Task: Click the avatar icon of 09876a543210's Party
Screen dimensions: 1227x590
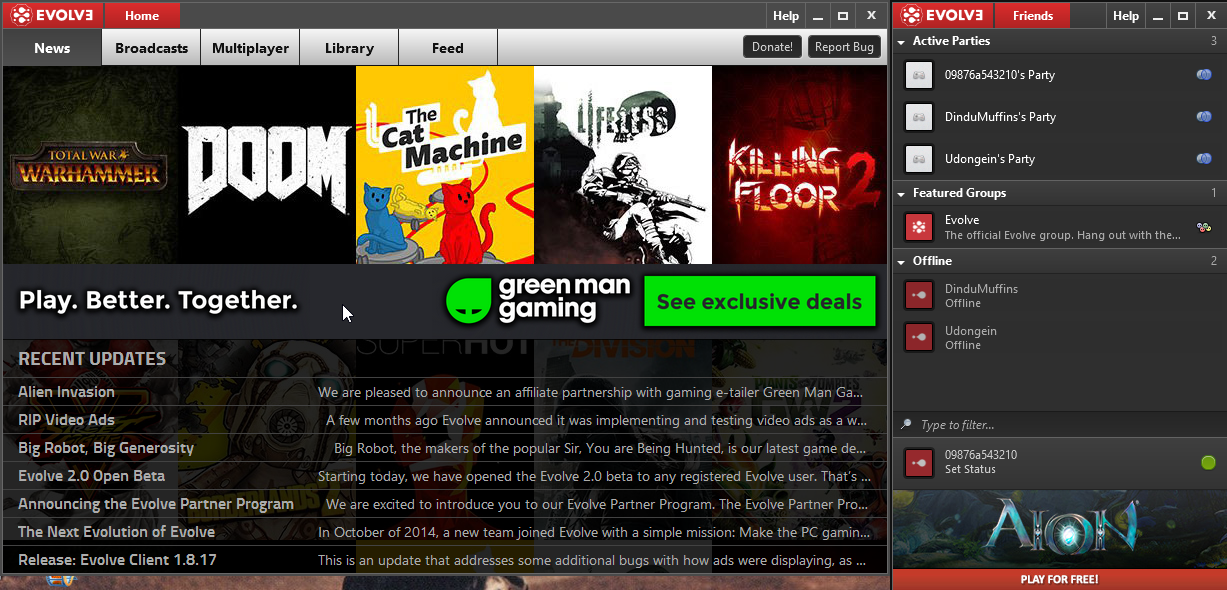Action: point(918,75)
